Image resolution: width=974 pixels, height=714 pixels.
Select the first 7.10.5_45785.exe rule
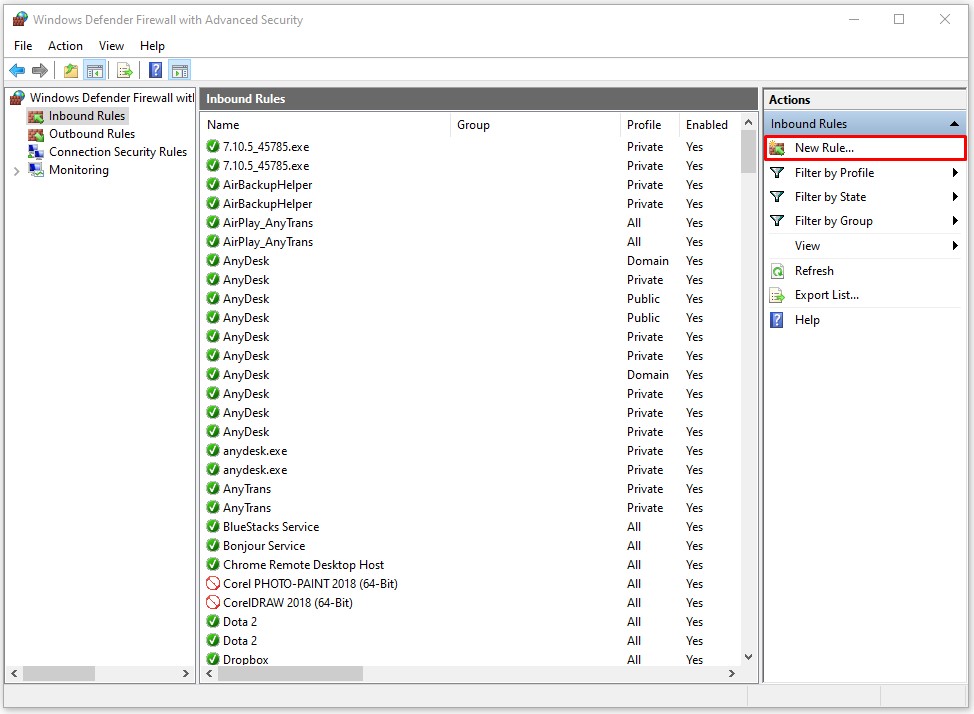(472, 147)
